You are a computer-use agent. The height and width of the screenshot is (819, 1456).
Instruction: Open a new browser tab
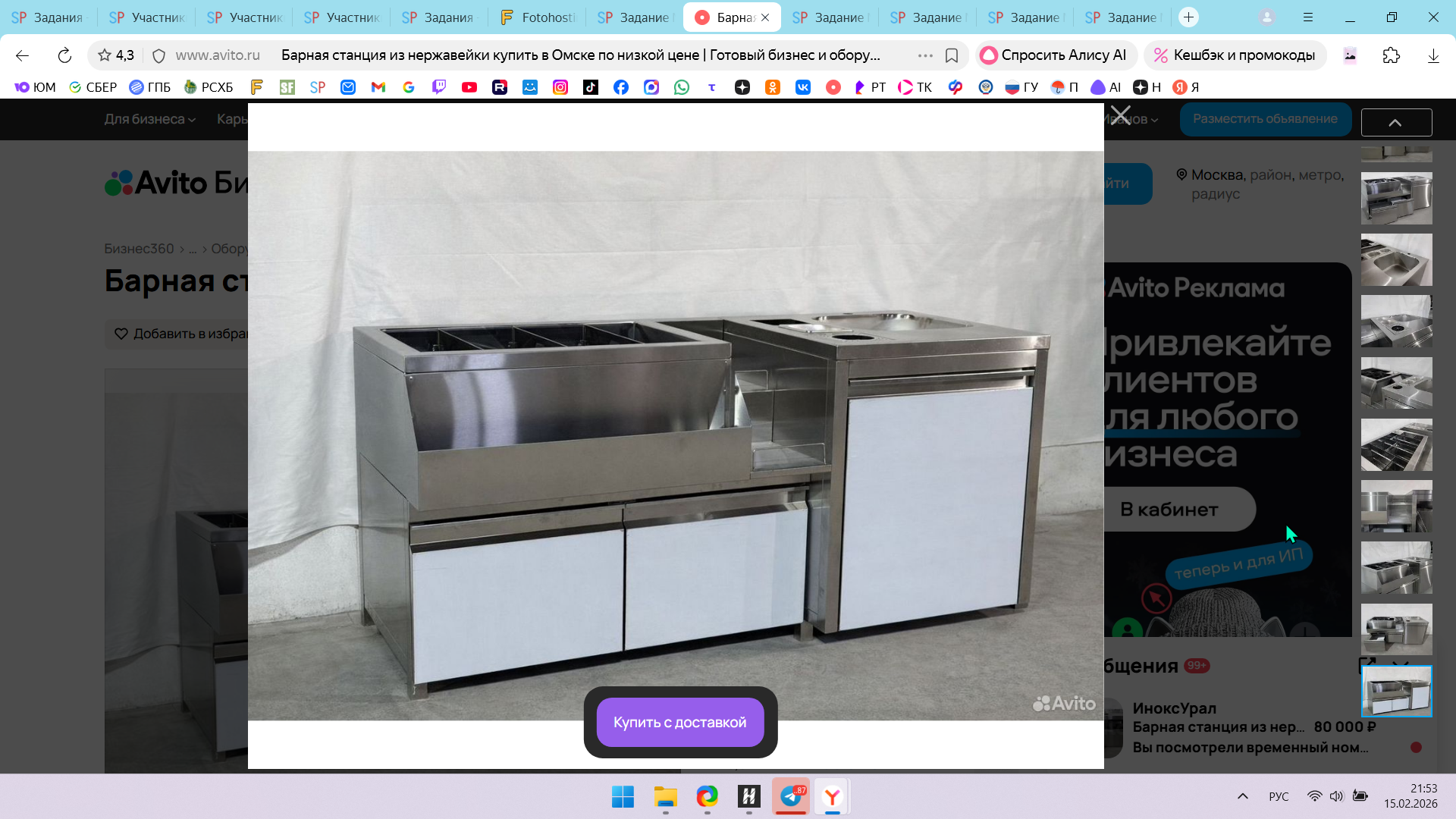click(1188, 17)
